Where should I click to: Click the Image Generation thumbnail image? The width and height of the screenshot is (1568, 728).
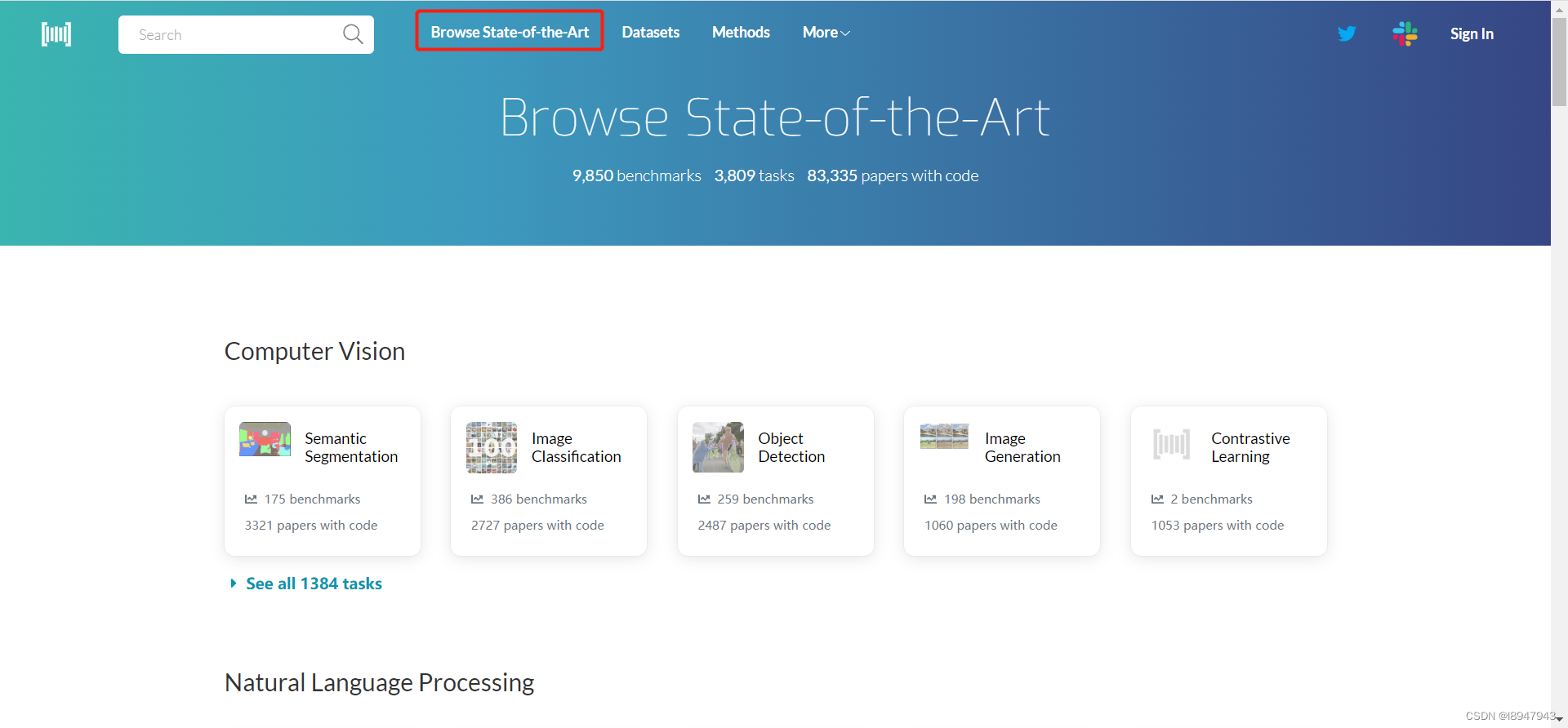click(944, 437)
